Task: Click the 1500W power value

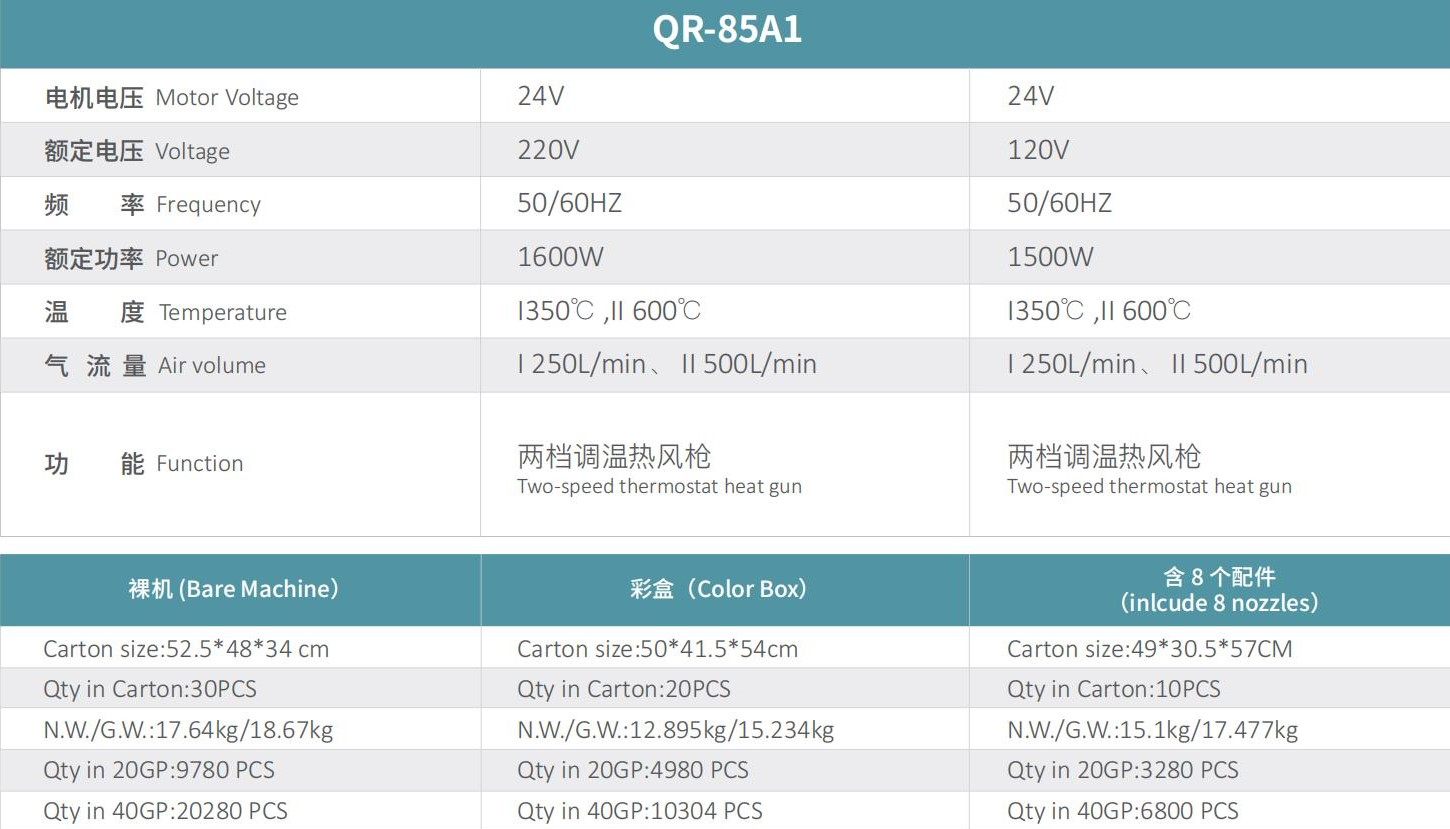Action: [x=1050, y=258]
